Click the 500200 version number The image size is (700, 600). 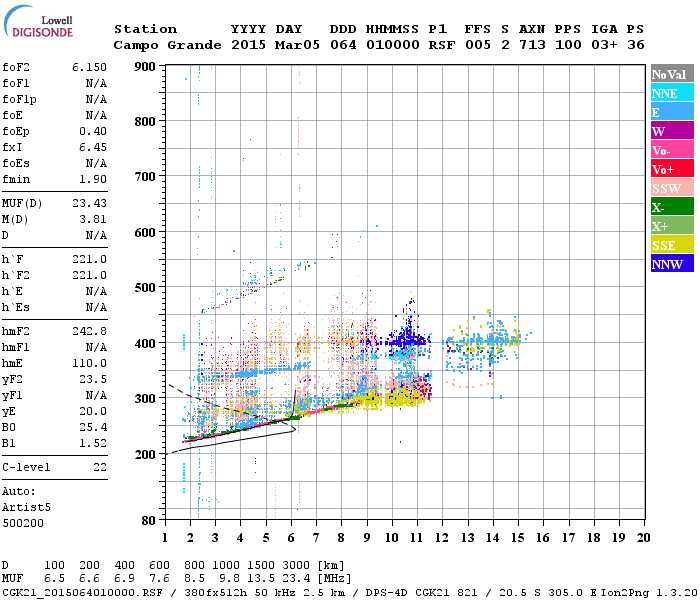pos(23,523)
